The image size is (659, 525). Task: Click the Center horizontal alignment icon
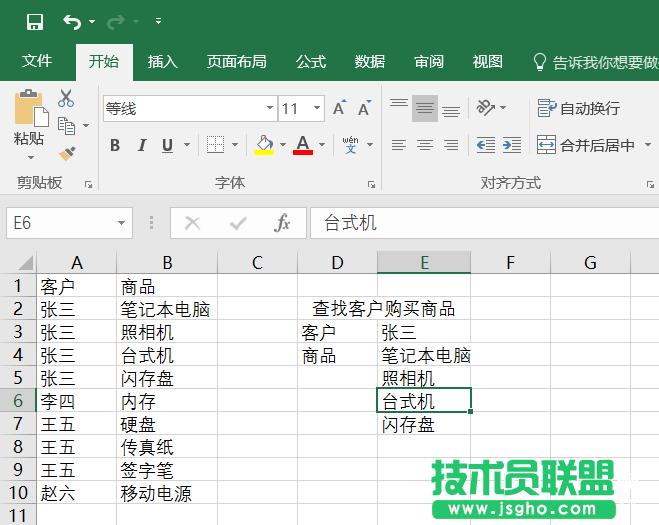(425, 145)
